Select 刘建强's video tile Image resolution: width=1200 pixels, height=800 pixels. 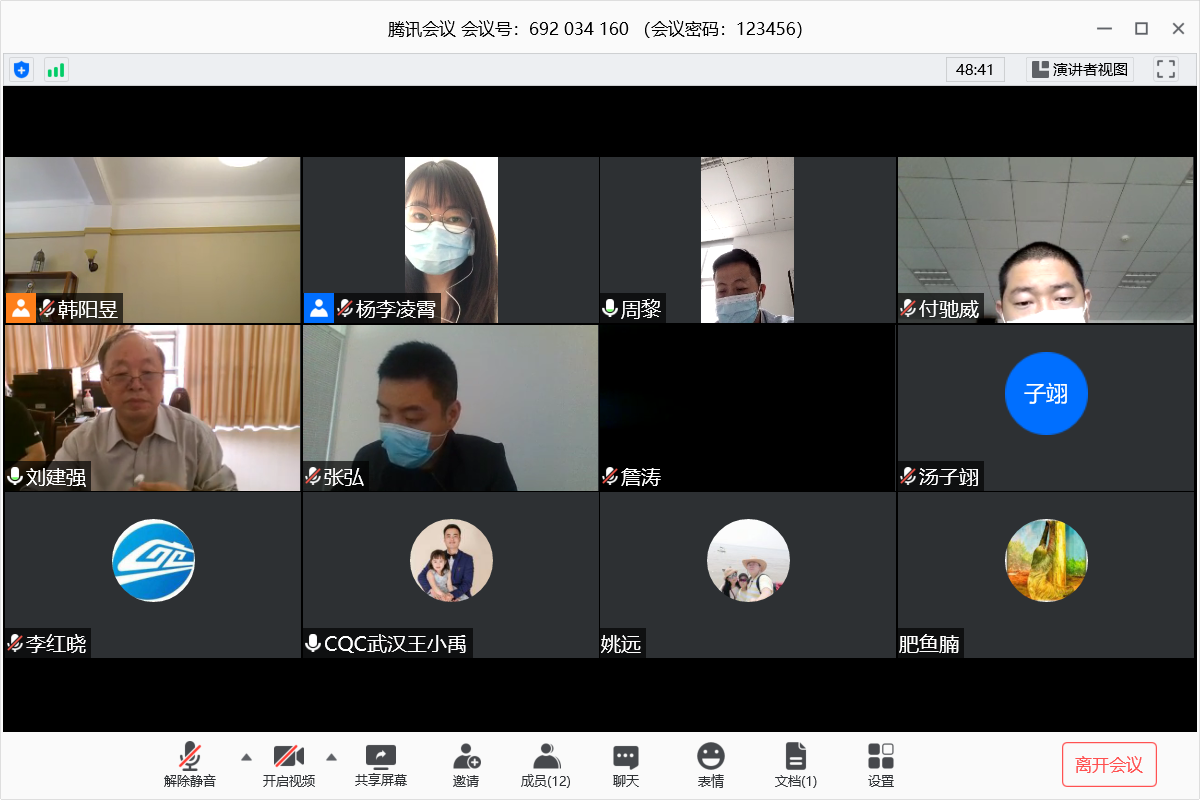(x=152, y=407)
